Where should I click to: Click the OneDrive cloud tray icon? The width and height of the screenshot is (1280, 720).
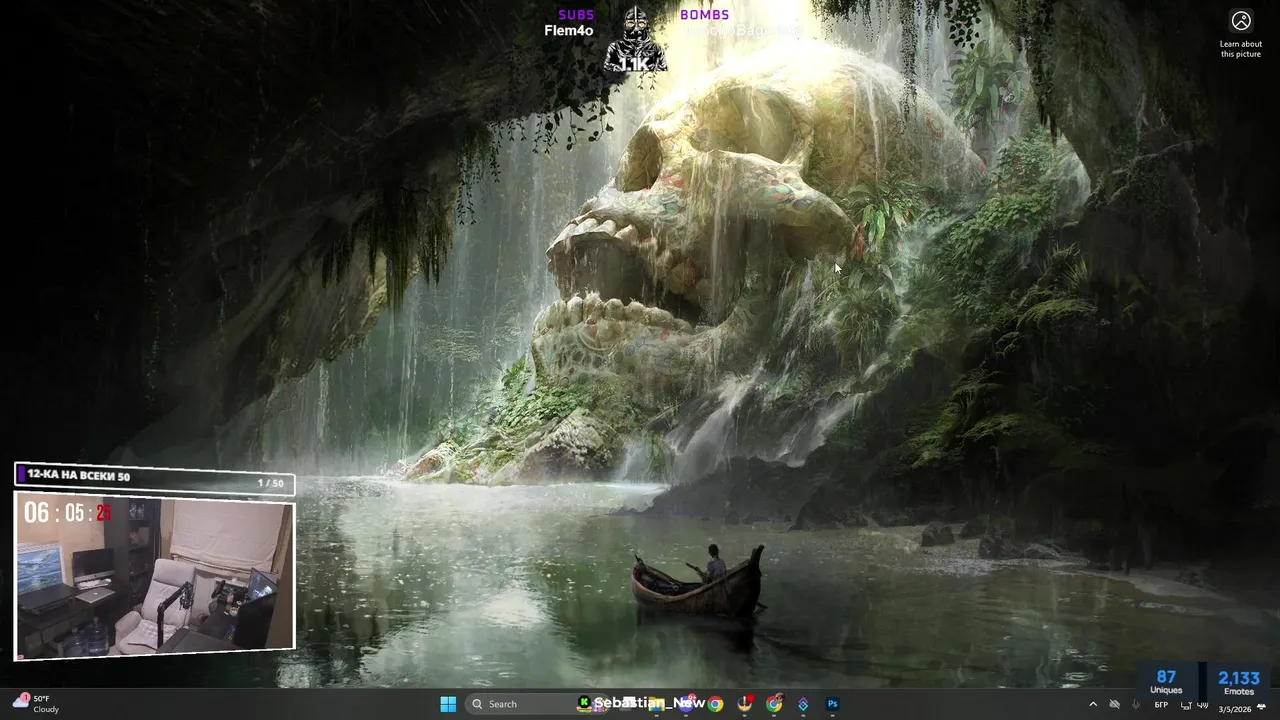[x=1114, y=704]
